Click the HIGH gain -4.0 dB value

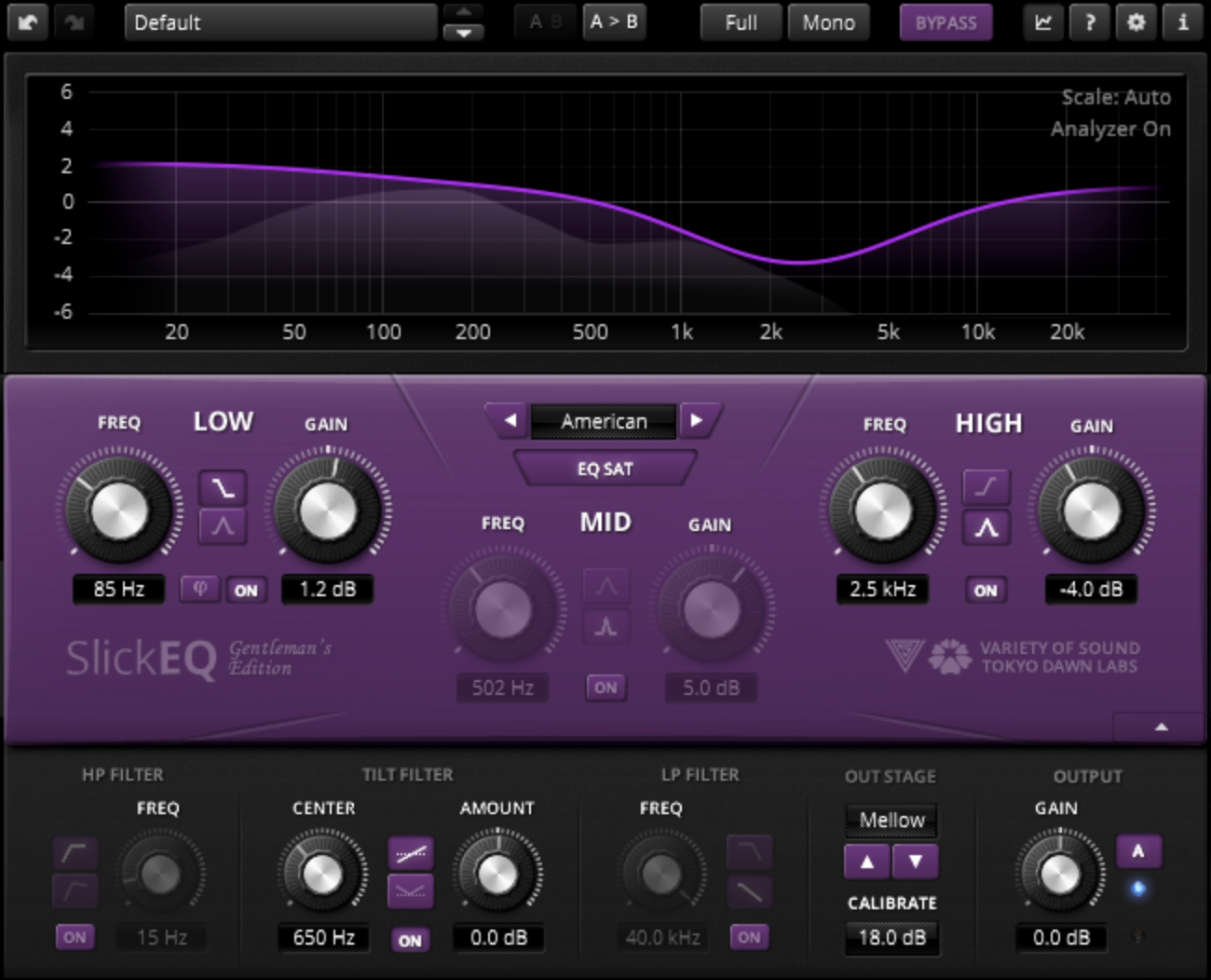[x=1091, y=589]
